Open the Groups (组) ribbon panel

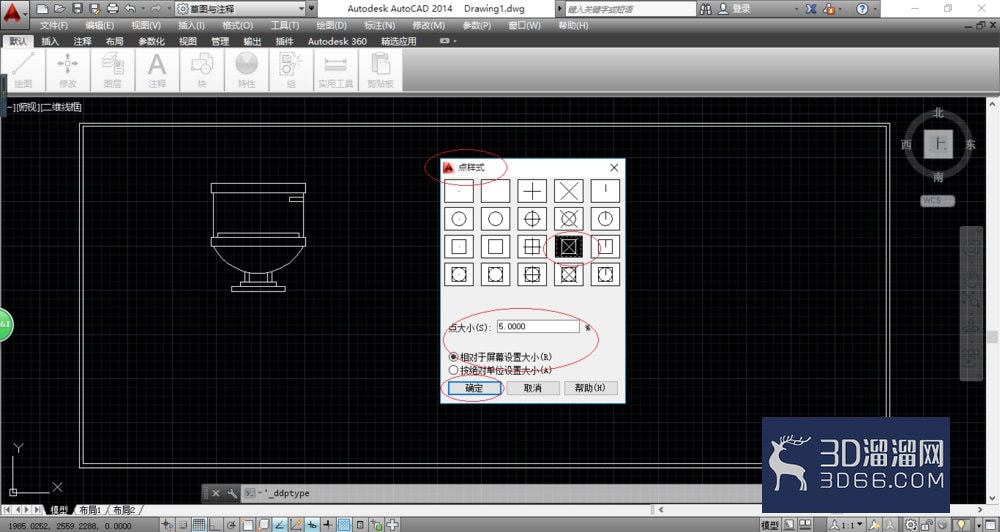[x=291, y=70]
